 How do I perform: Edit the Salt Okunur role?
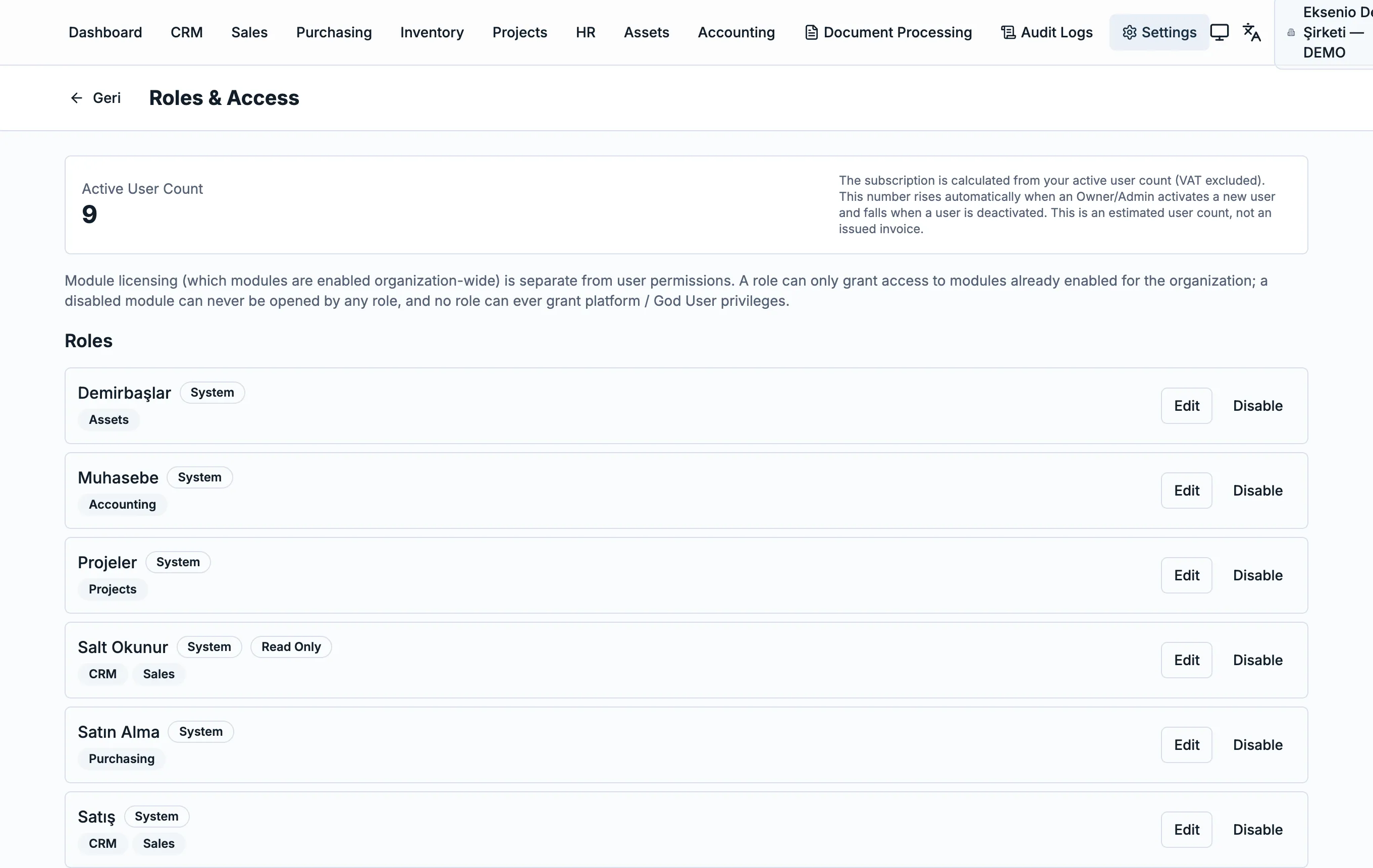pos(1187,660)
